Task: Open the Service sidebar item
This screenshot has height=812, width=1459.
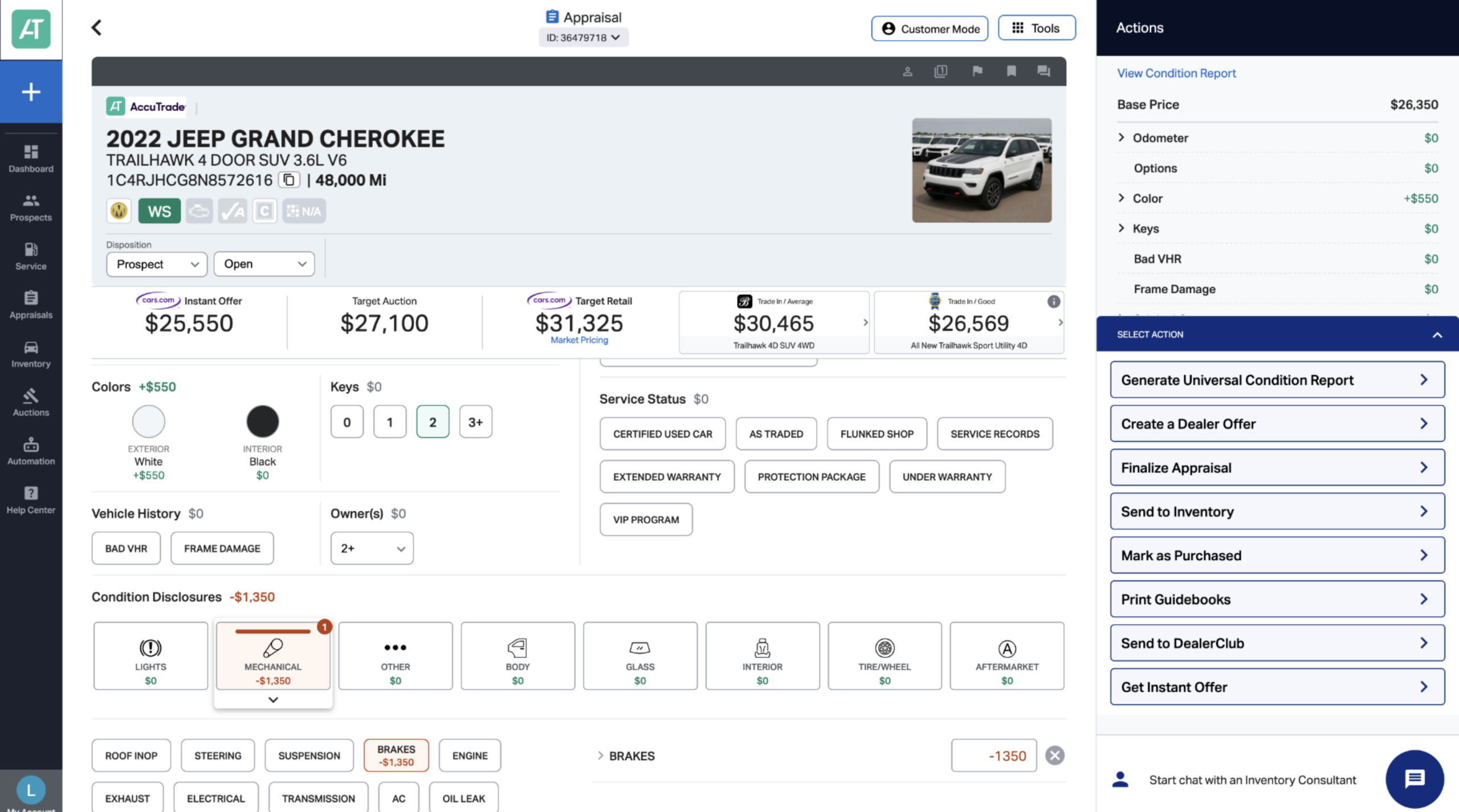Action: [31, 256]
